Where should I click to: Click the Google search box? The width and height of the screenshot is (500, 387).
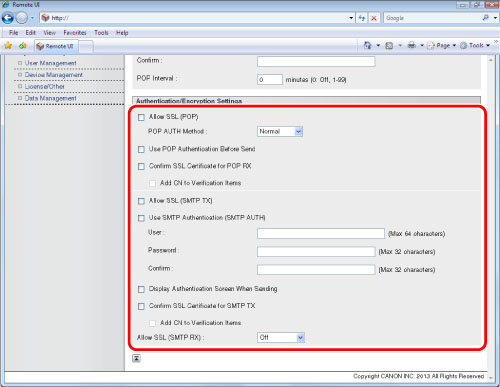click(432, 18)
